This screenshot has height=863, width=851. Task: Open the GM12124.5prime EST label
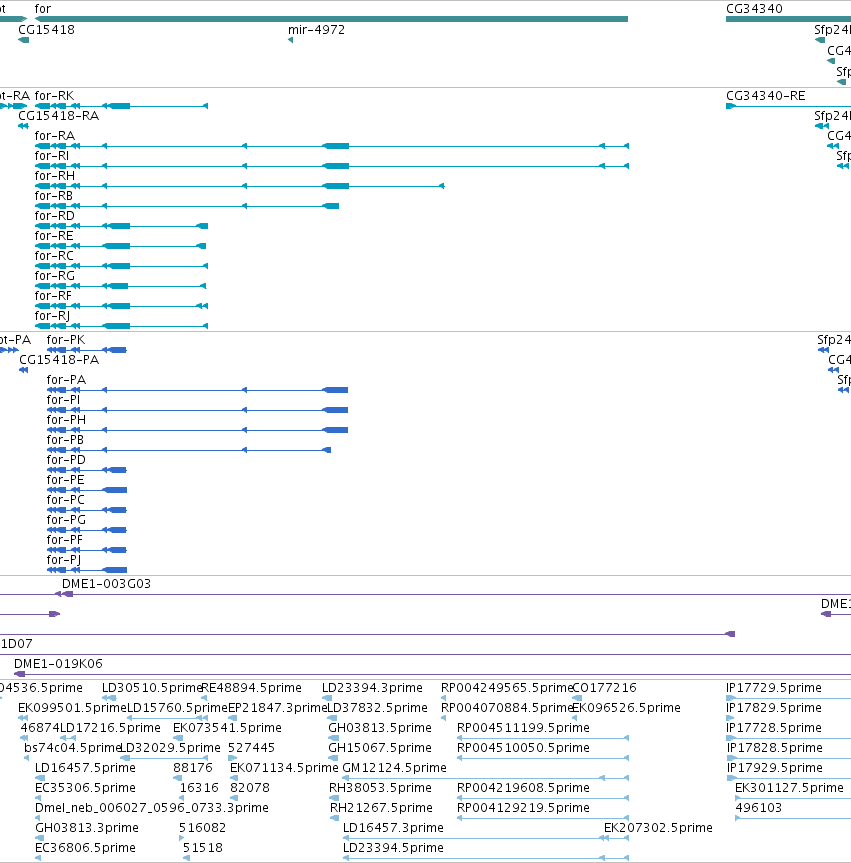pyautogui.click(x=394, y=768)
